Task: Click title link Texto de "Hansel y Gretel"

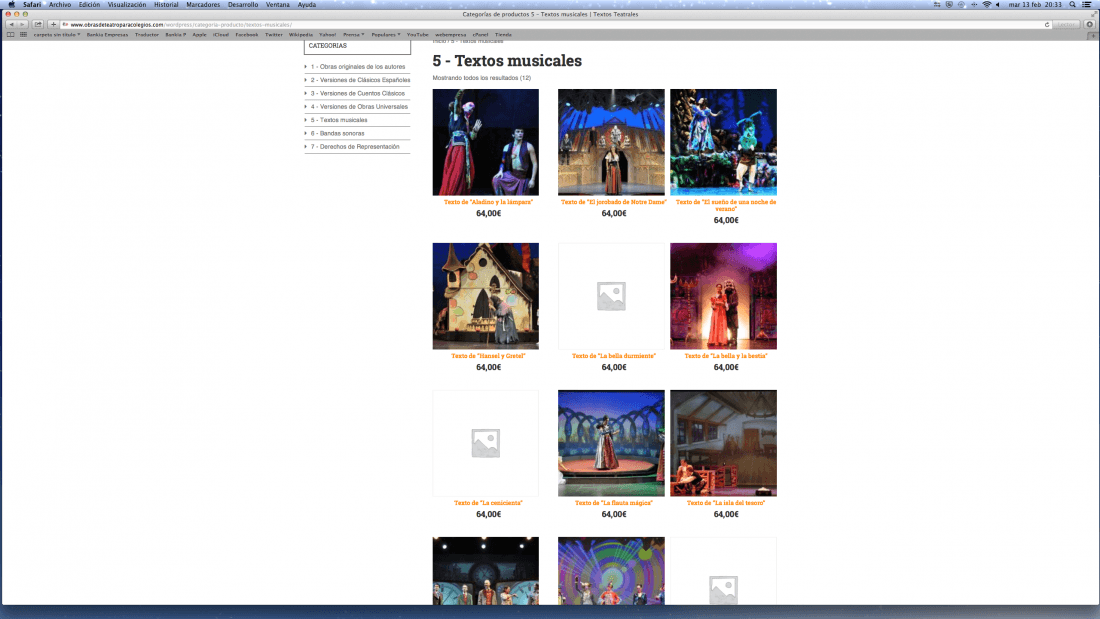Action: click(x=488, y=356)
